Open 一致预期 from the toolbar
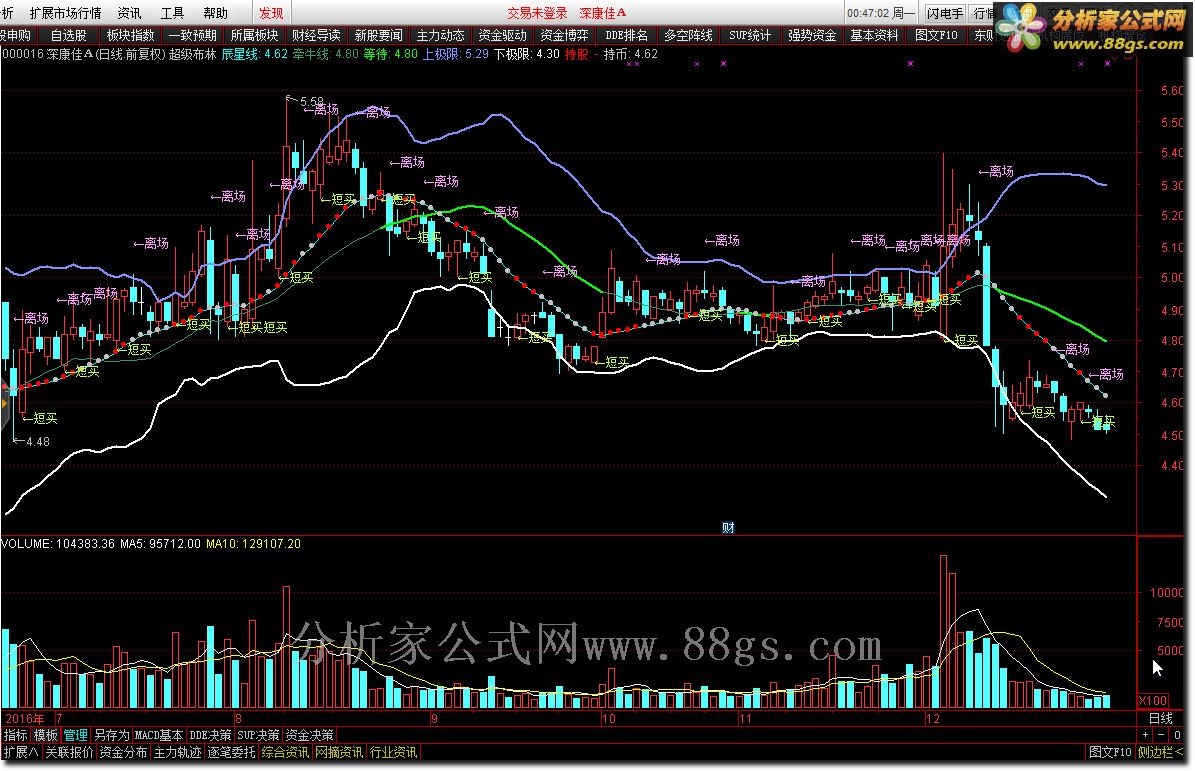 (x=193, y=35)
